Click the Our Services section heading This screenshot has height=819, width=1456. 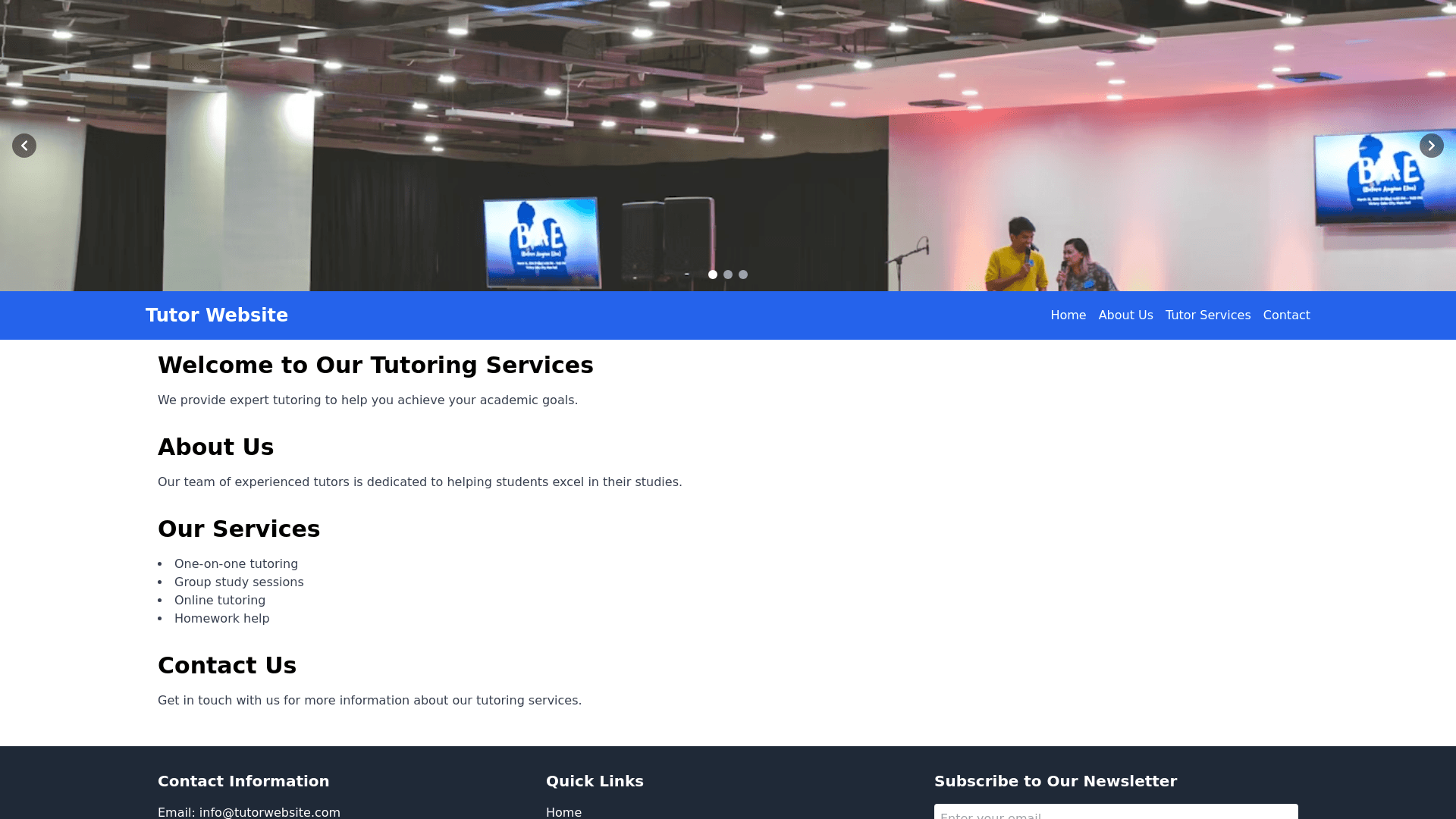tap(239, 529)
